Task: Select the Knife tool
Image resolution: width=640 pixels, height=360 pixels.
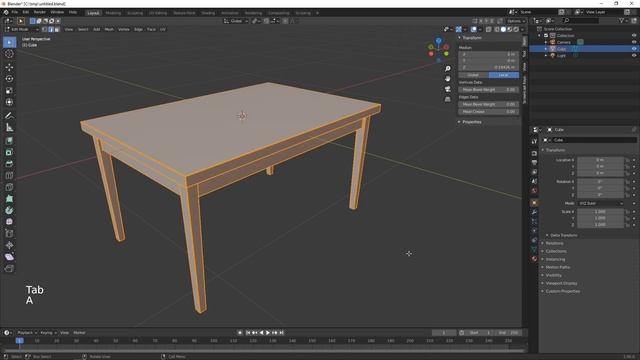Action: 9,187
